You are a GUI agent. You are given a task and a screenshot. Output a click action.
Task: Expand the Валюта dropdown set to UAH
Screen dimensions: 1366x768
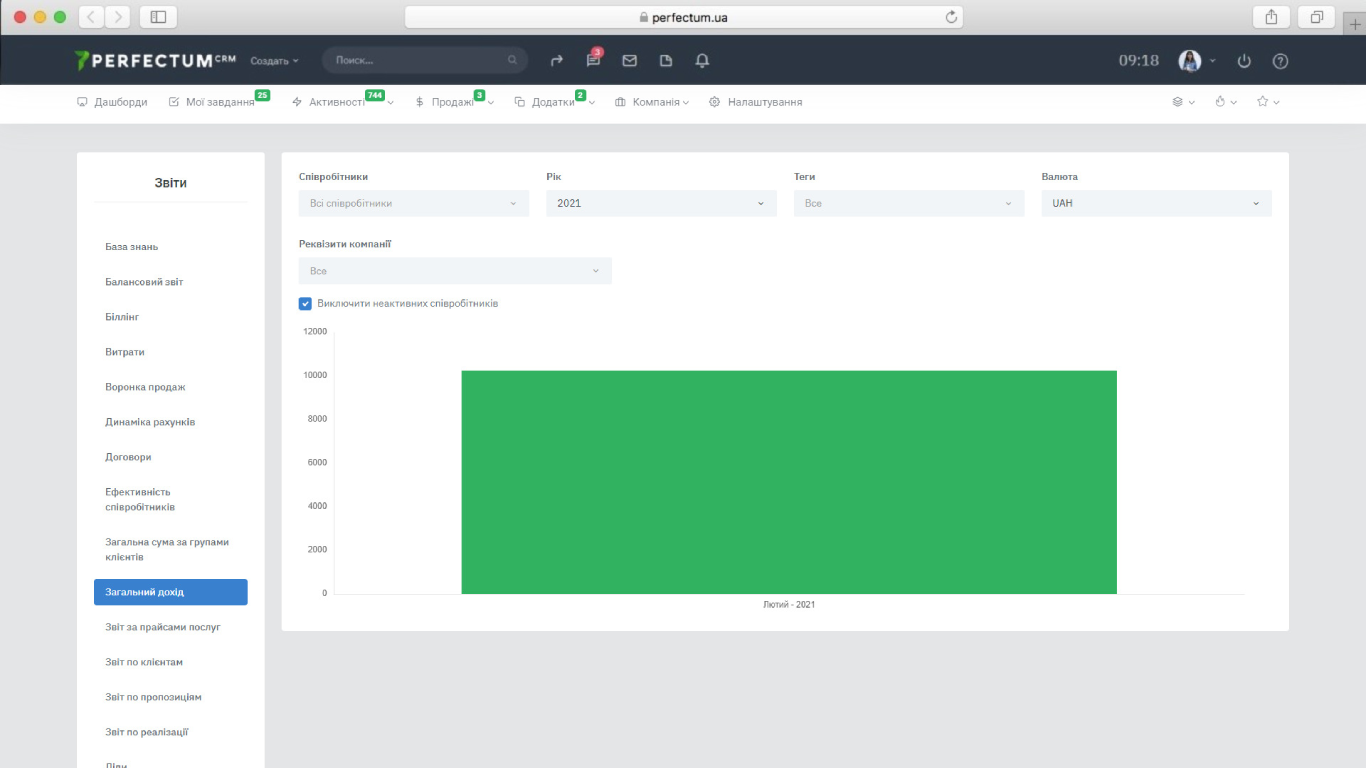(1156, 203)
